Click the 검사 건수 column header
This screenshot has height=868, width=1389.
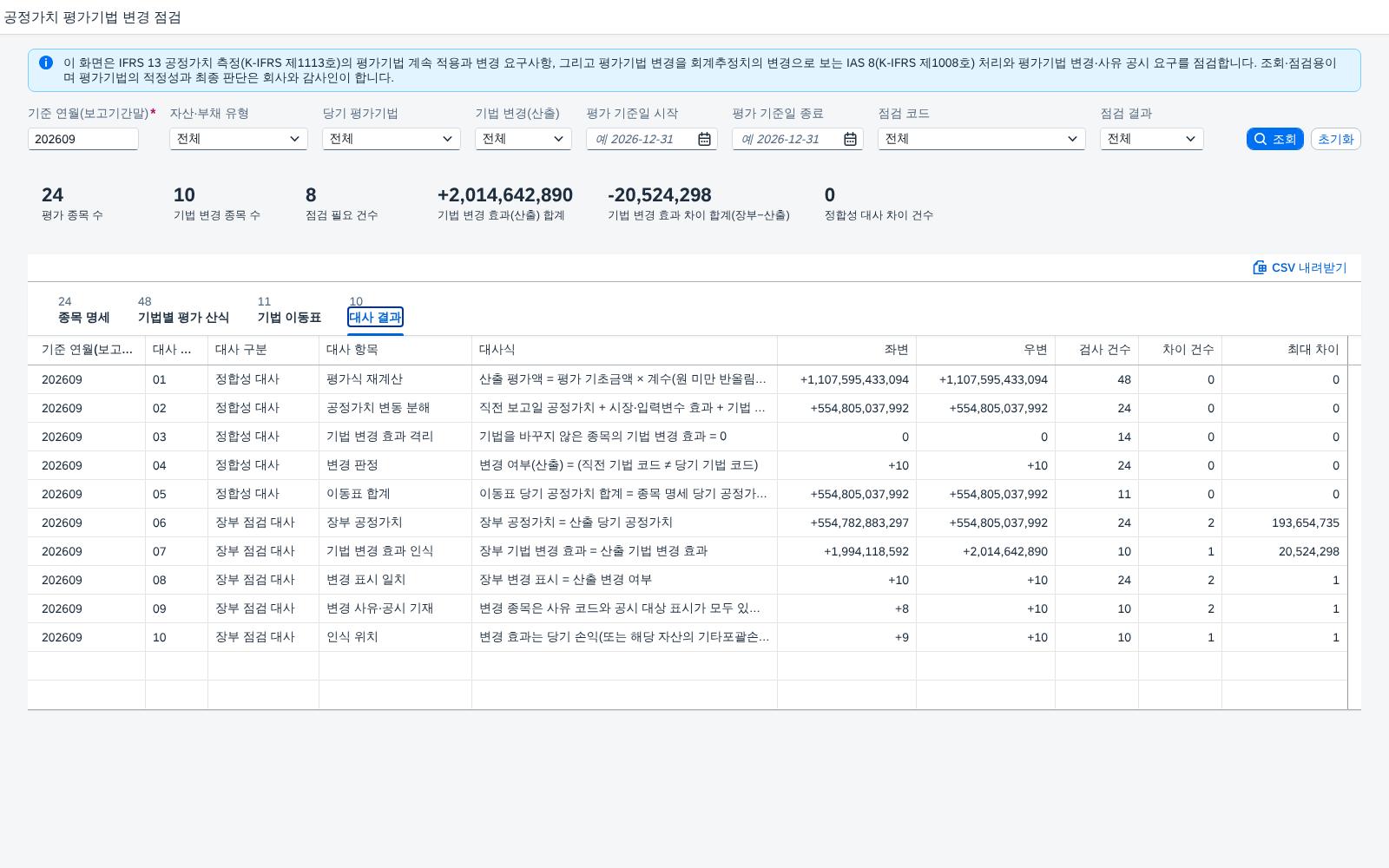coord(1096,350)
